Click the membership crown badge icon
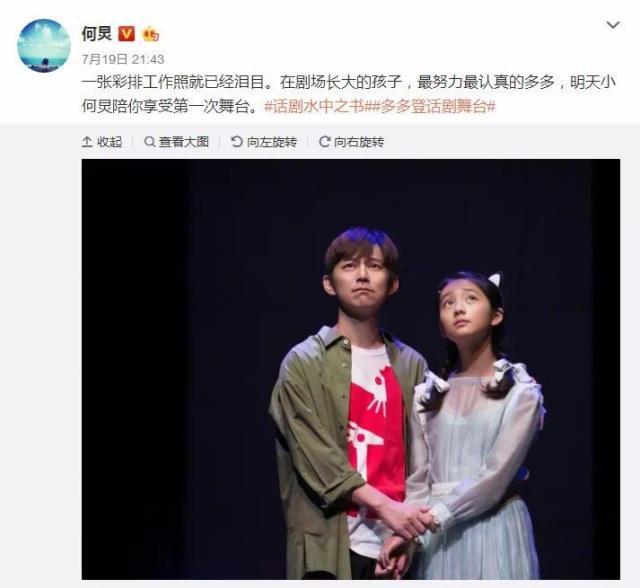Viewport: 640px width, 588px height. pyautogui.click(x=151, y=35)
